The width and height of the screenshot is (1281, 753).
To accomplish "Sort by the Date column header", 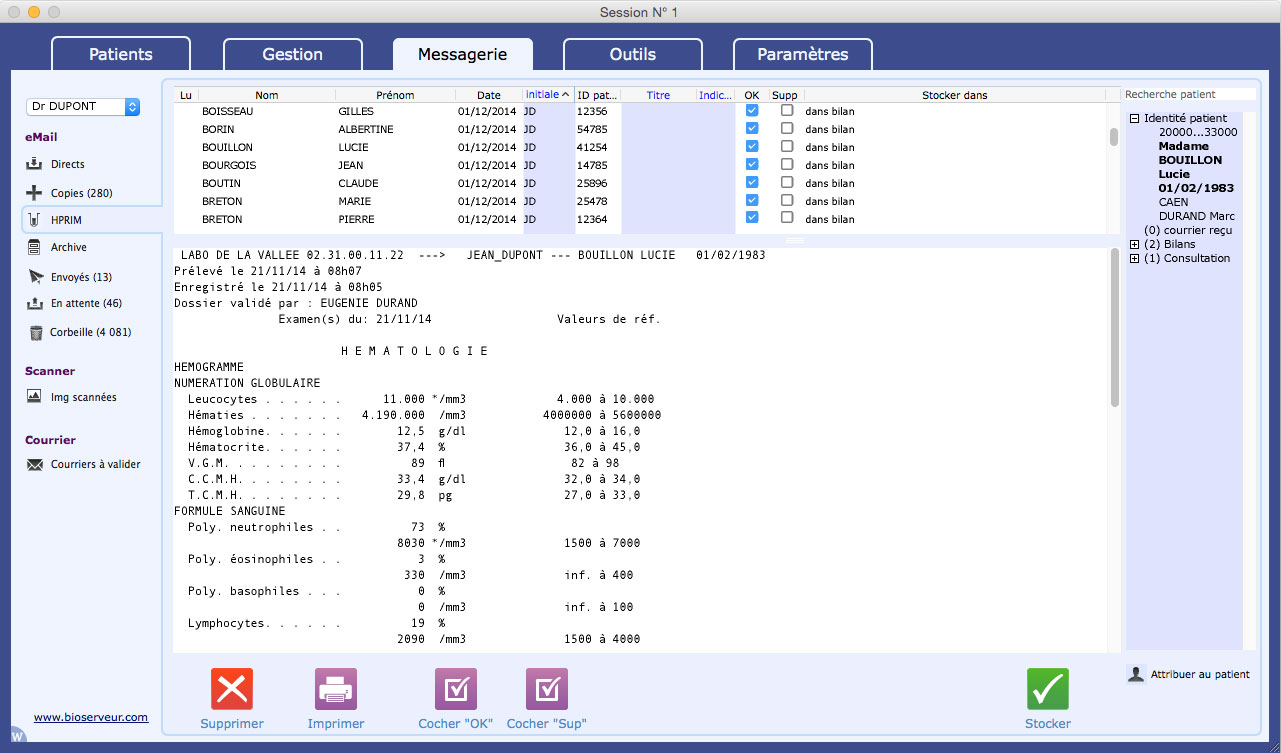I will [x=489, y=95].
